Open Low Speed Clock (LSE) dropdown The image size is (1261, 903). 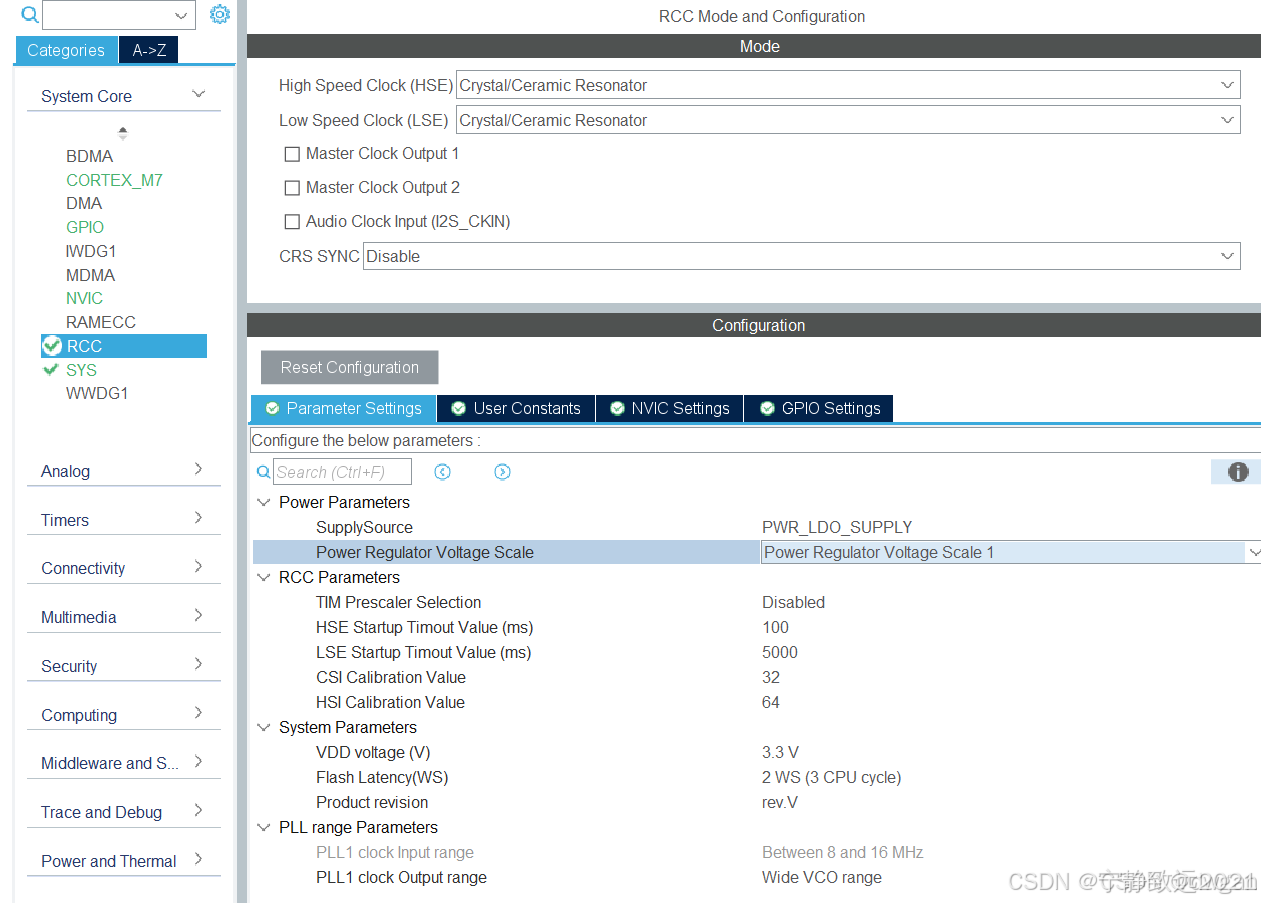click(848, 120)
